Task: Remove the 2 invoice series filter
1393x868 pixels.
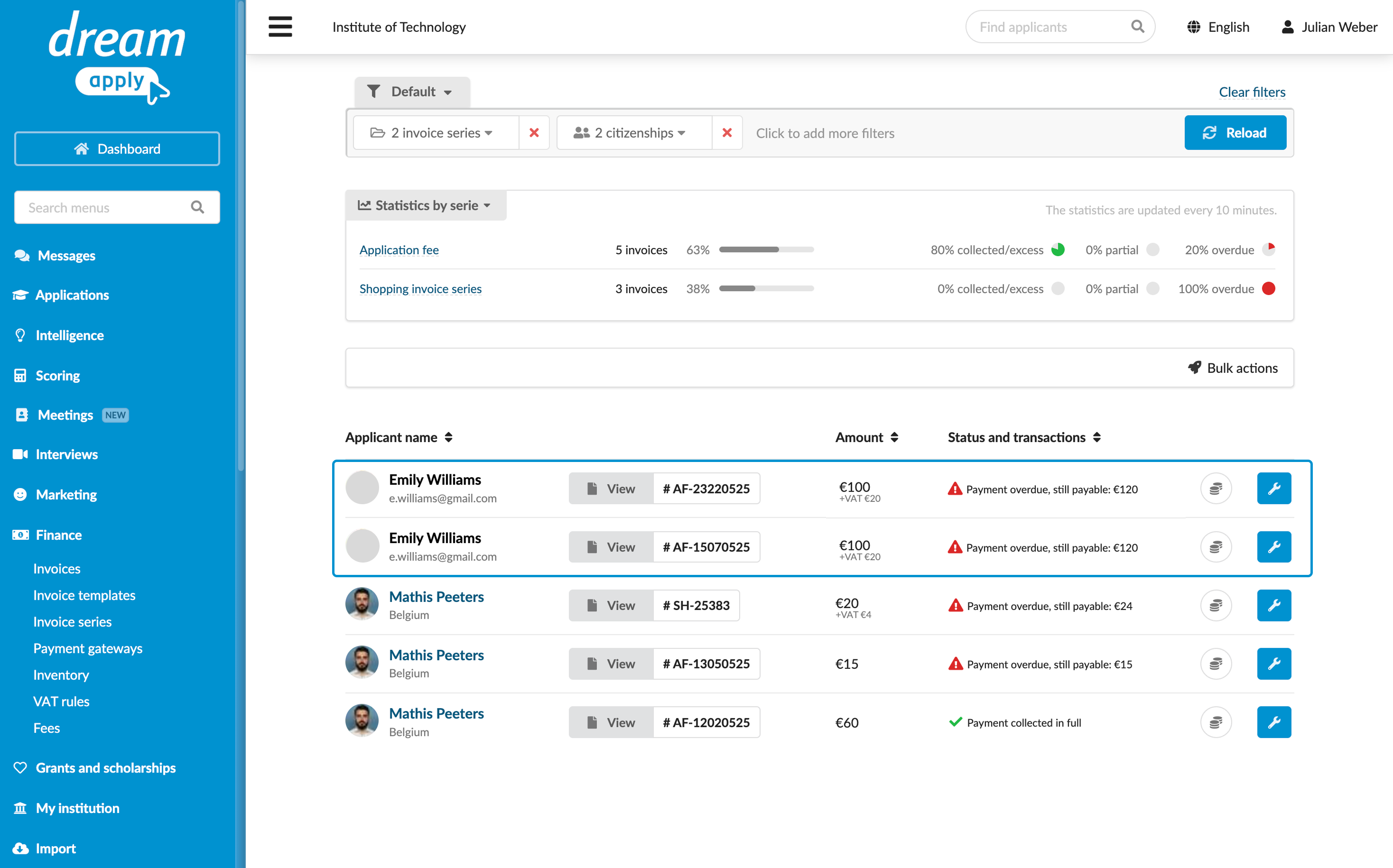Action: (x=533, y=133)
